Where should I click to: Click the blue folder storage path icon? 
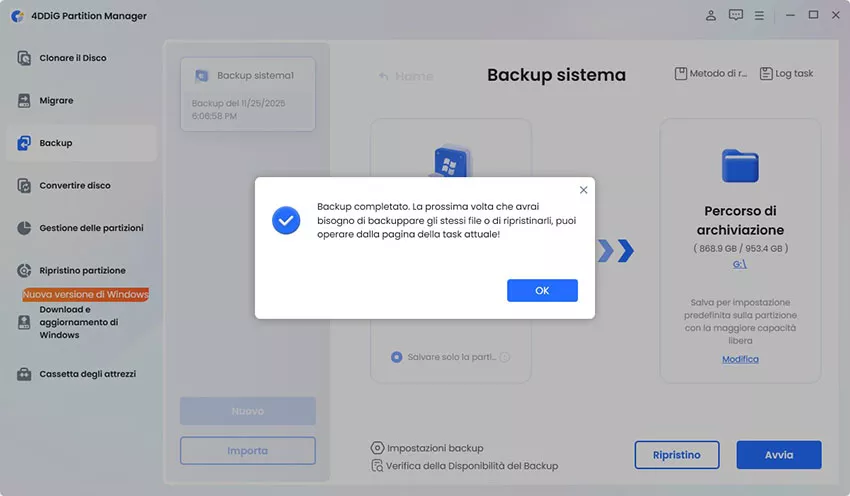click(740, 165)
